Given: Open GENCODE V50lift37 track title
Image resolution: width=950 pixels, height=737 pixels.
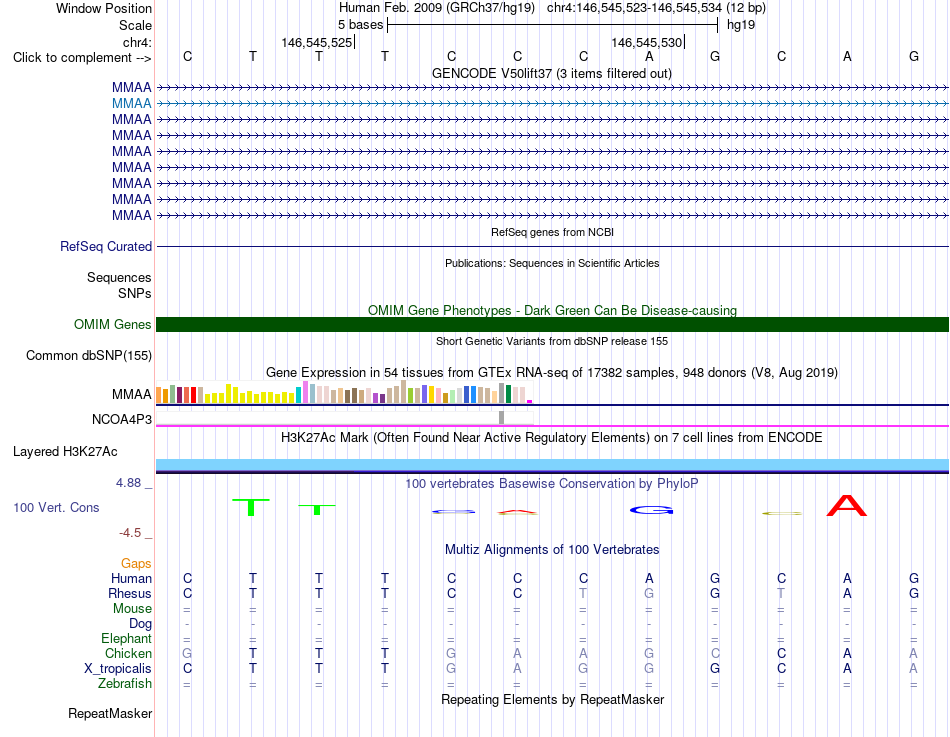Looking at the screenshot, I should coord(552,73).
